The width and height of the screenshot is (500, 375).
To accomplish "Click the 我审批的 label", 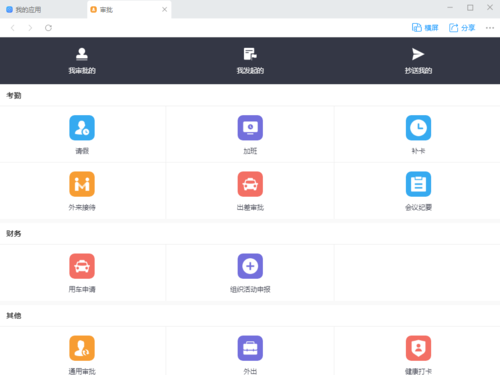I will pyautogui.click(x=82, y=71).
